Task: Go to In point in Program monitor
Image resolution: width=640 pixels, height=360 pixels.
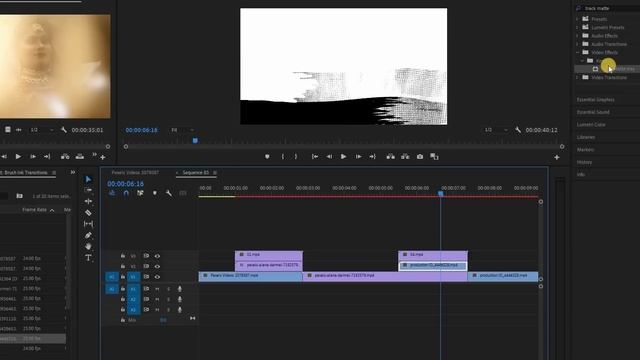Action: [315, 157]
